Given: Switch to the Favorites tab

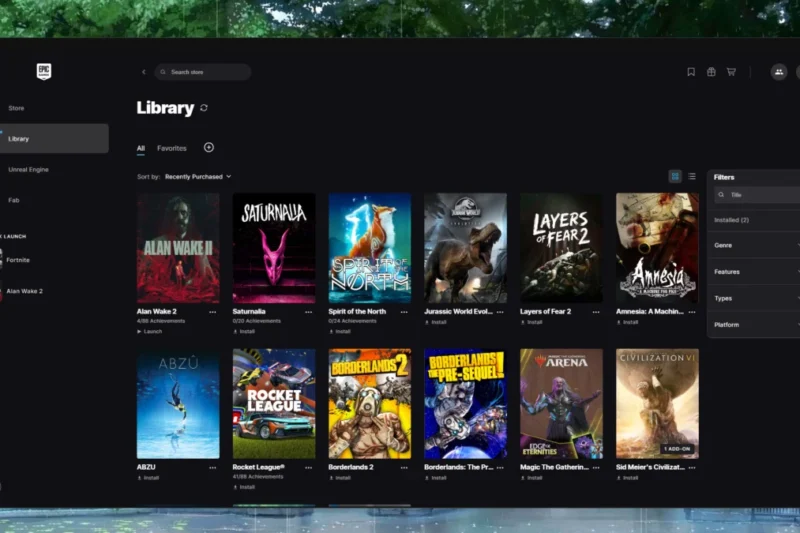Looking at the screenshot, I should (172, 148).
